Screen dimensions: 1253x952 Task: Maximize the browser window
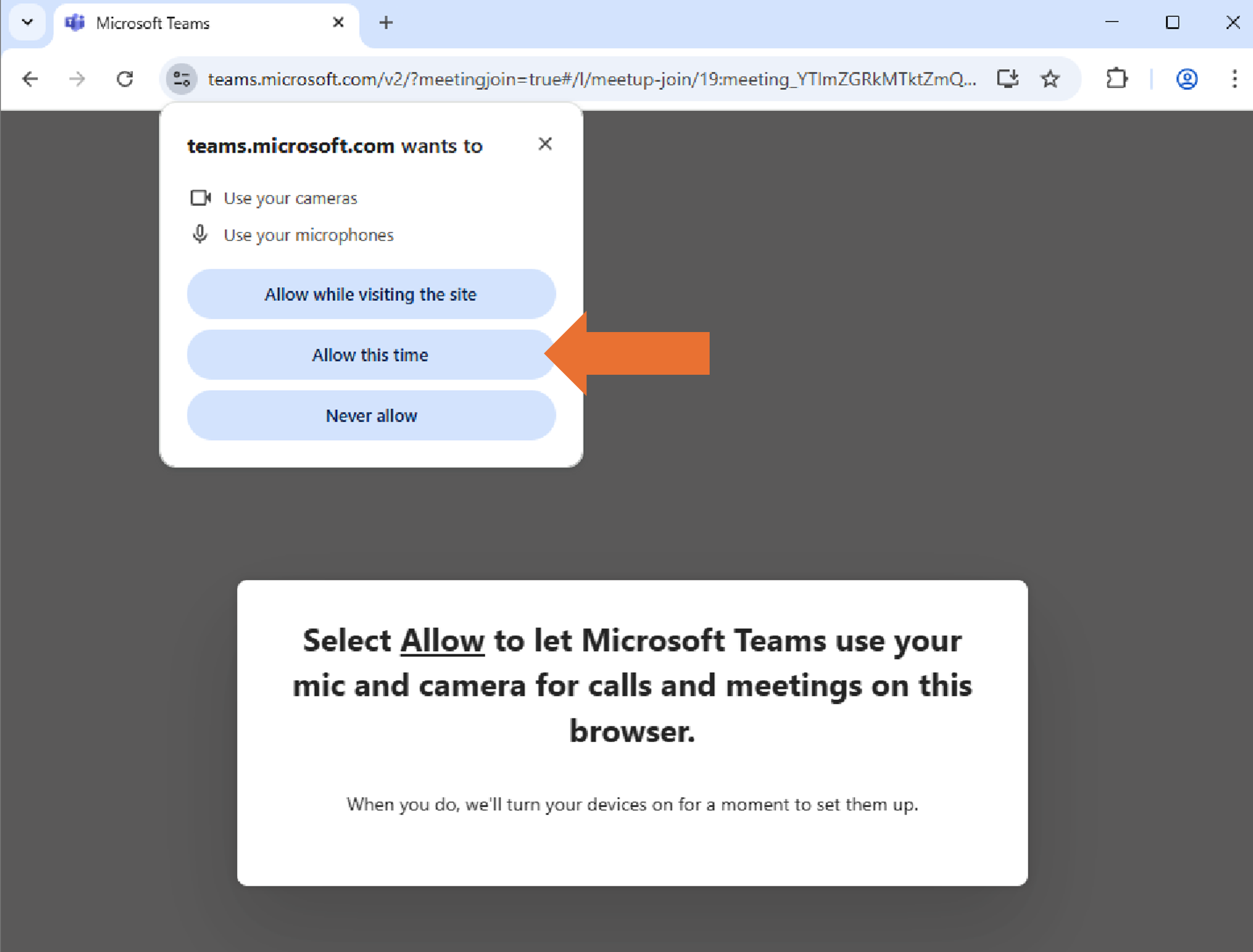1172,23
